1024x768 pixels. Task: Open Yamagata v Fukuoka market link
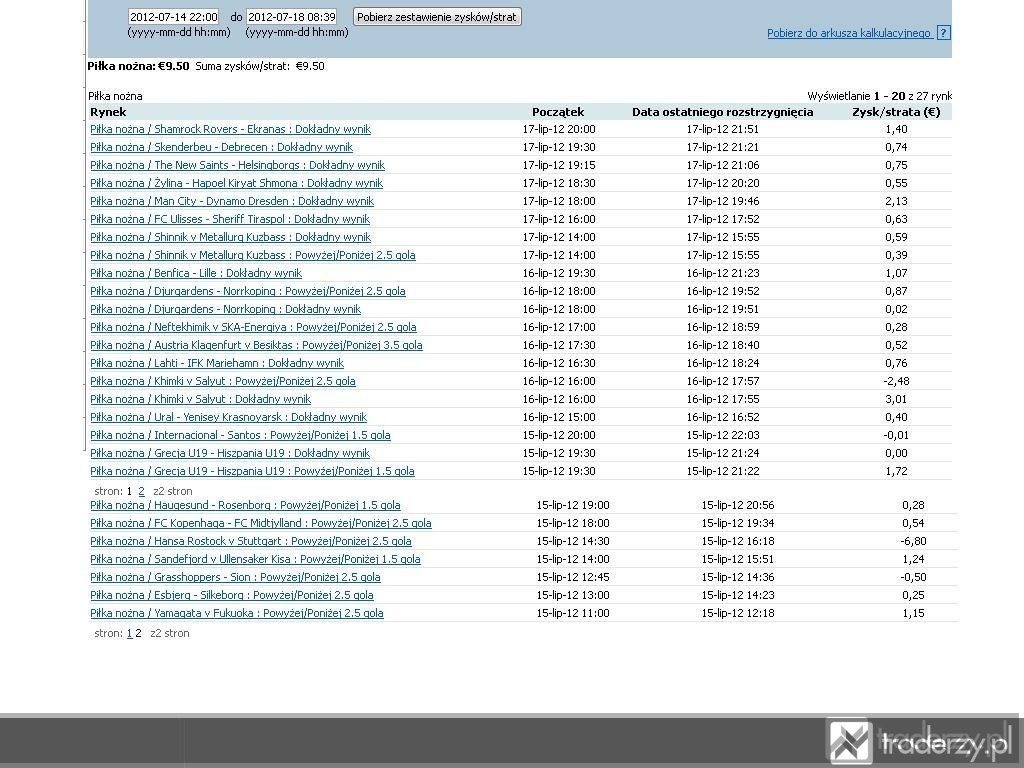[x=237, y=613]
